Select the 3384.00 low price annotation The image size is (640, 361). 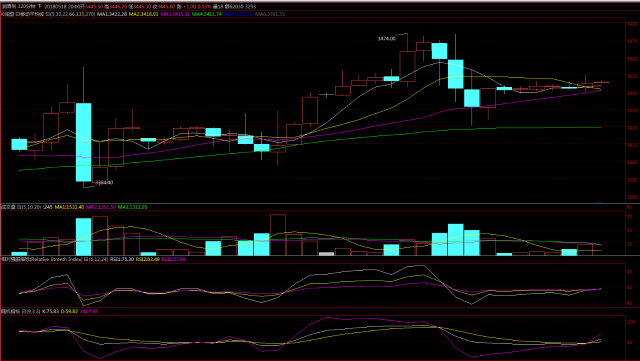(x=104, y=183)
